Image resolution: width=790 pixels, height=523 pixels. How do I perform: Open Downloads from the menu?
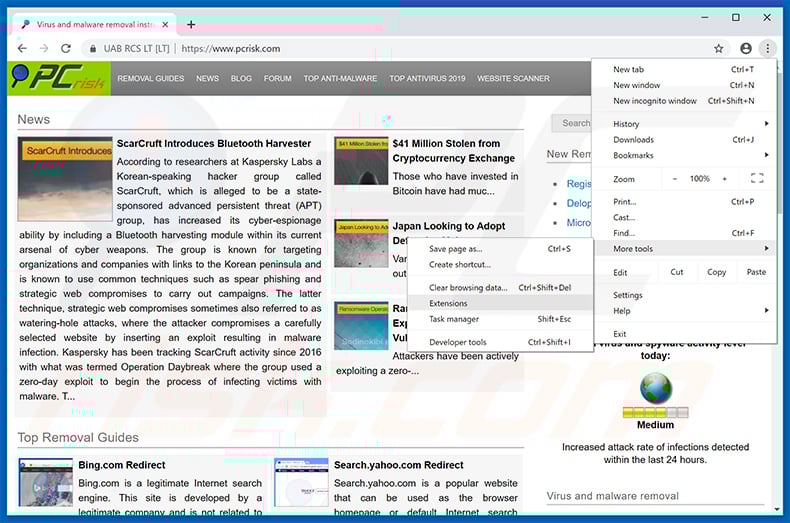pos(685,140)
